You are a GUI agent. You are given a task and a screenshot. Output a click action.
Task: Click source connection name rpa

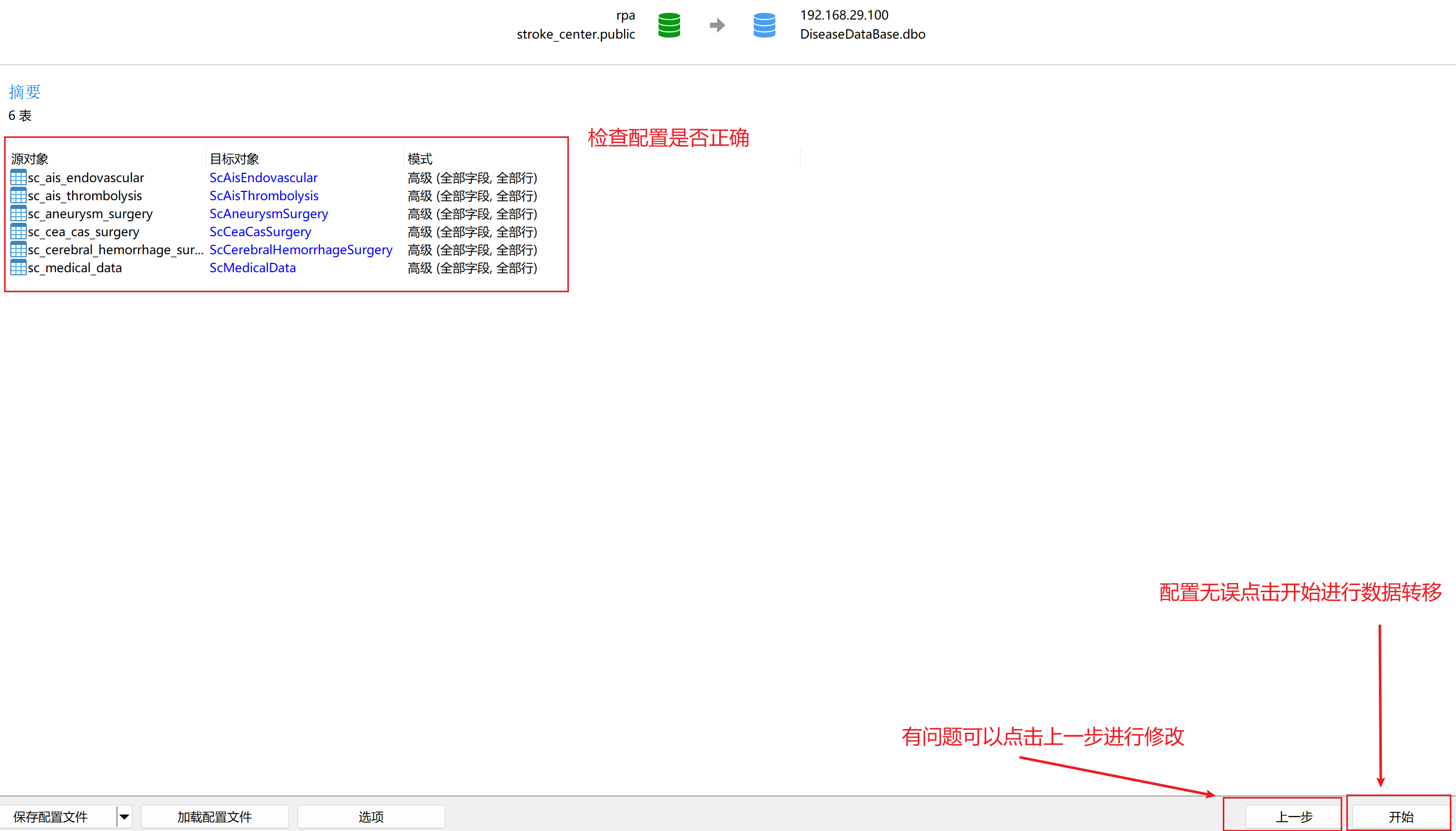[625, 15]
